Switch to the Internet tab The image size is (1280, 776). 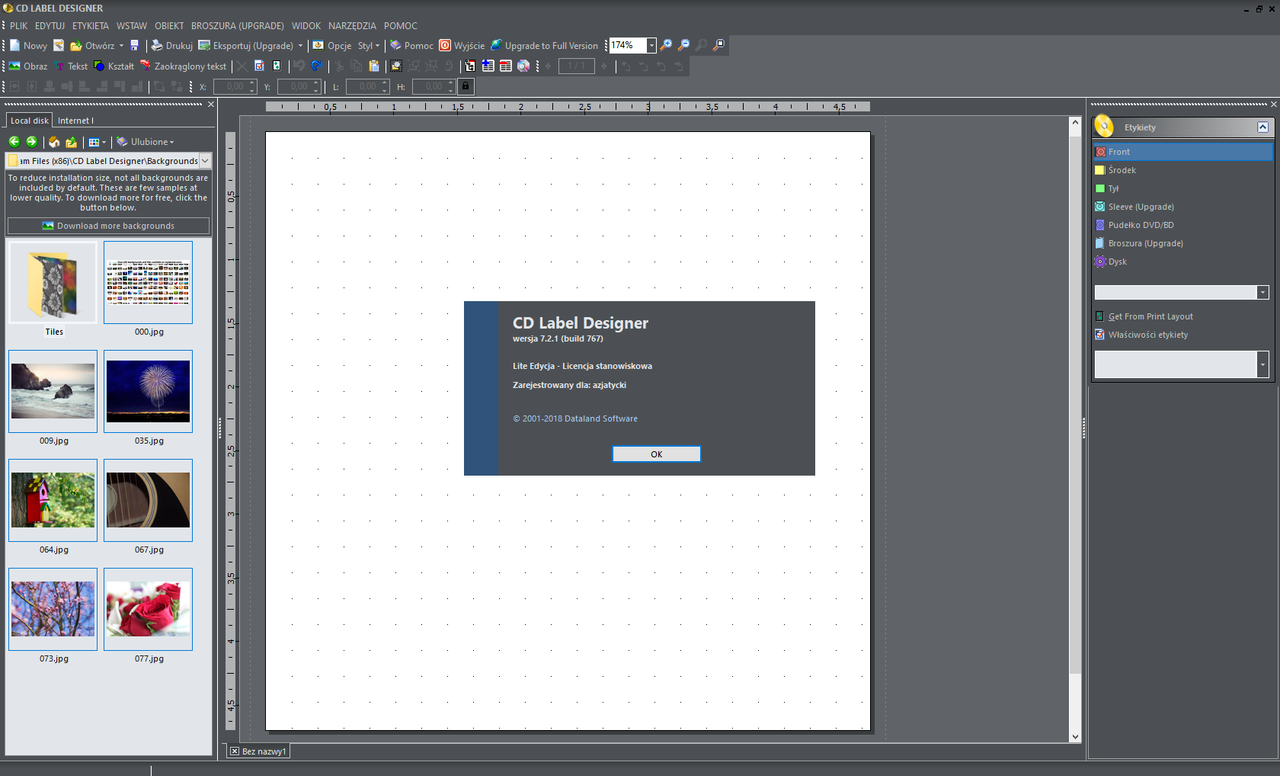point(75,120)
